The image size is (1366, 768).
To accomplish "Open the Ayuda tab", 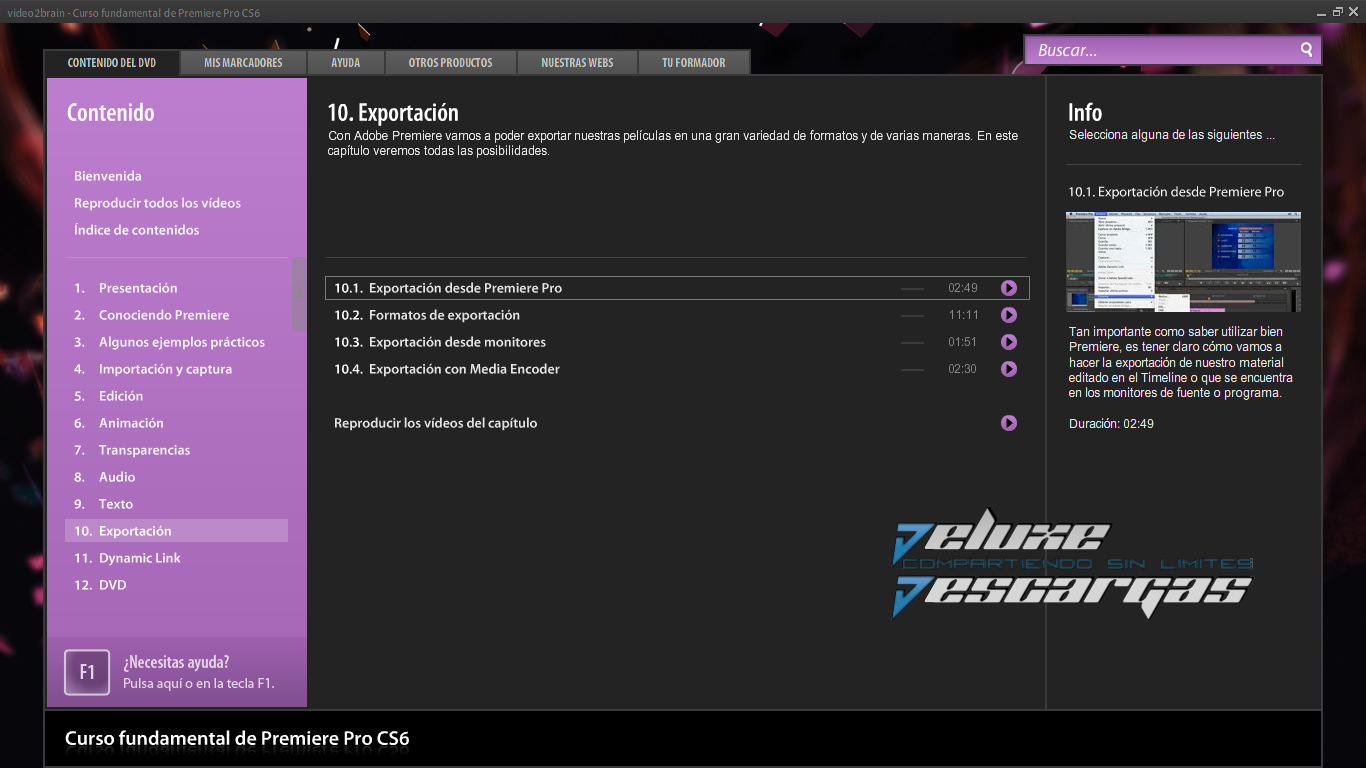I will 345,62.
